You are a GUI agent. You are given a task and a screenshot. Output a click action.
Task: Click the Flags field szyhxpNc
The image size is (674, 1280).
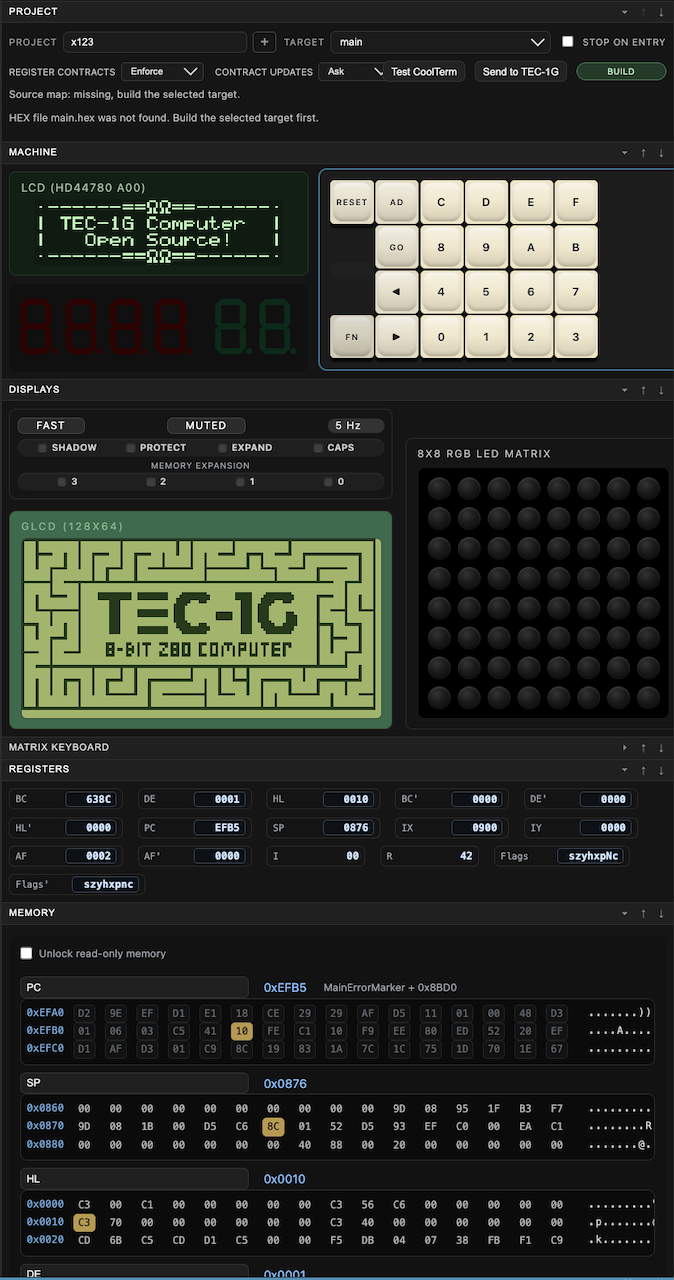point(591,856)
